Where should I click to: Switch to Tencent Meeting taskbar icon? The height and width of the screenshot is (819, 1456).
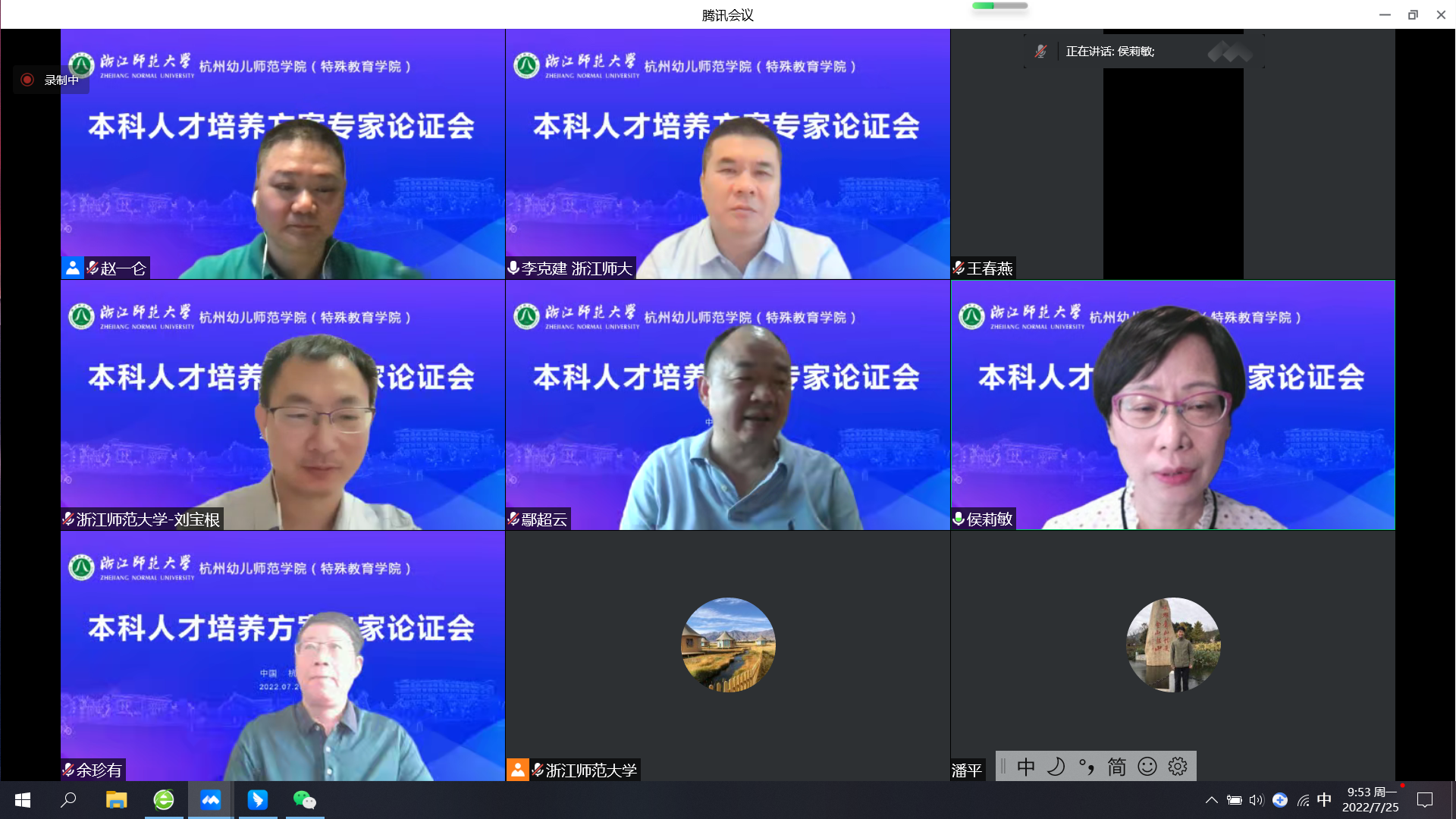point(211,800)
